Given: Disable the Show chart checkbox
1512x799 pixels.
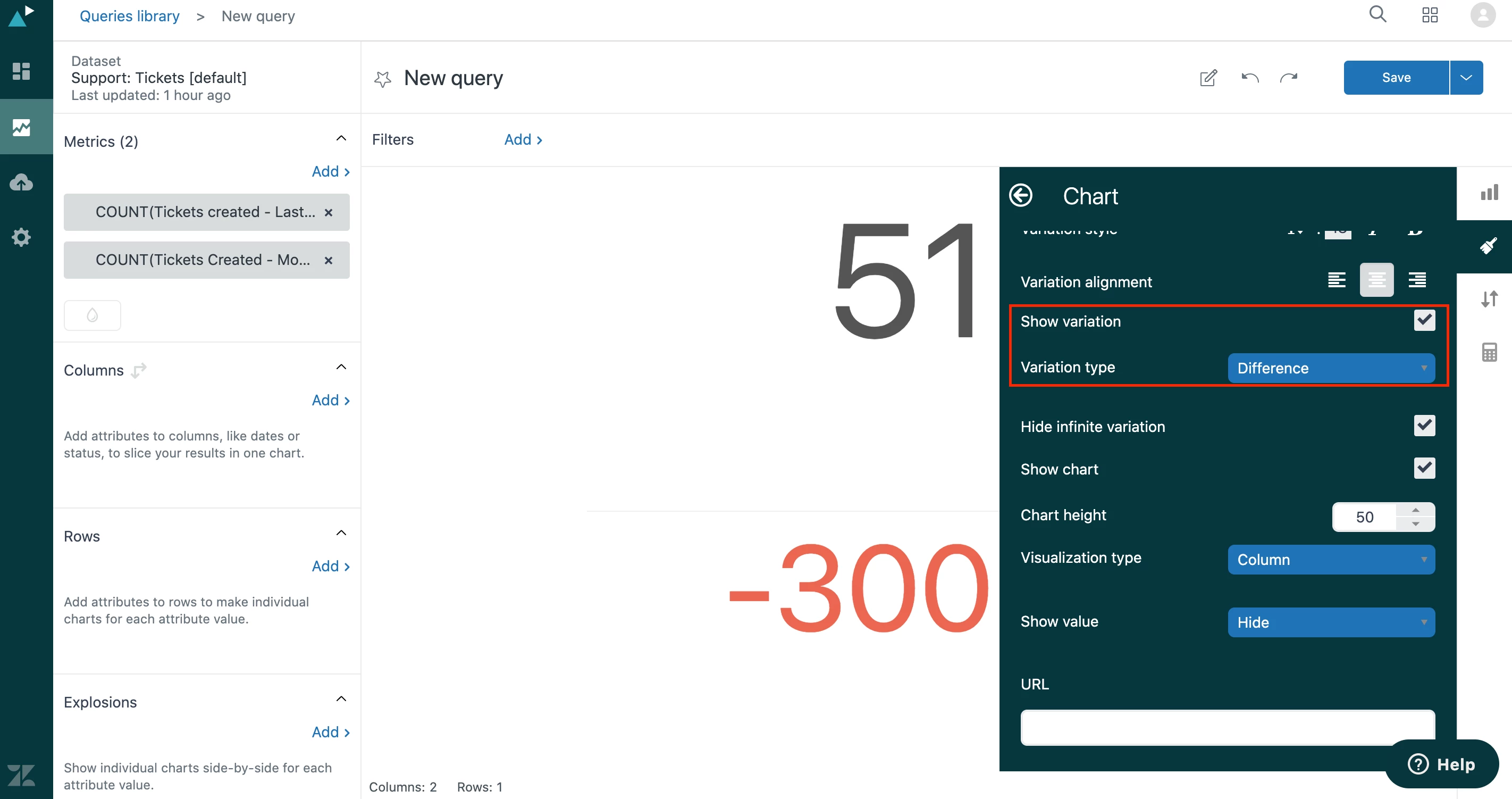Looking at the screenshot, I should pyautogui.click(x=1424, y=468).
